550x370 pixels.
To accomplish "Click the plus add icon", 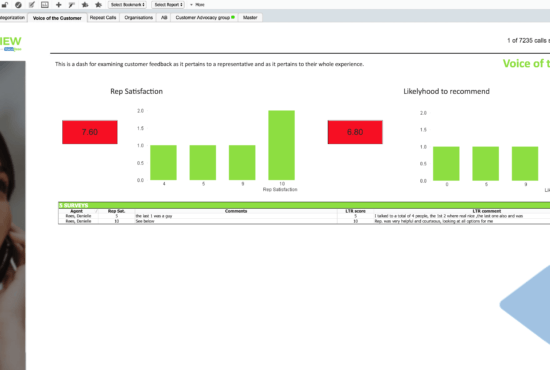I will (59, 5).
